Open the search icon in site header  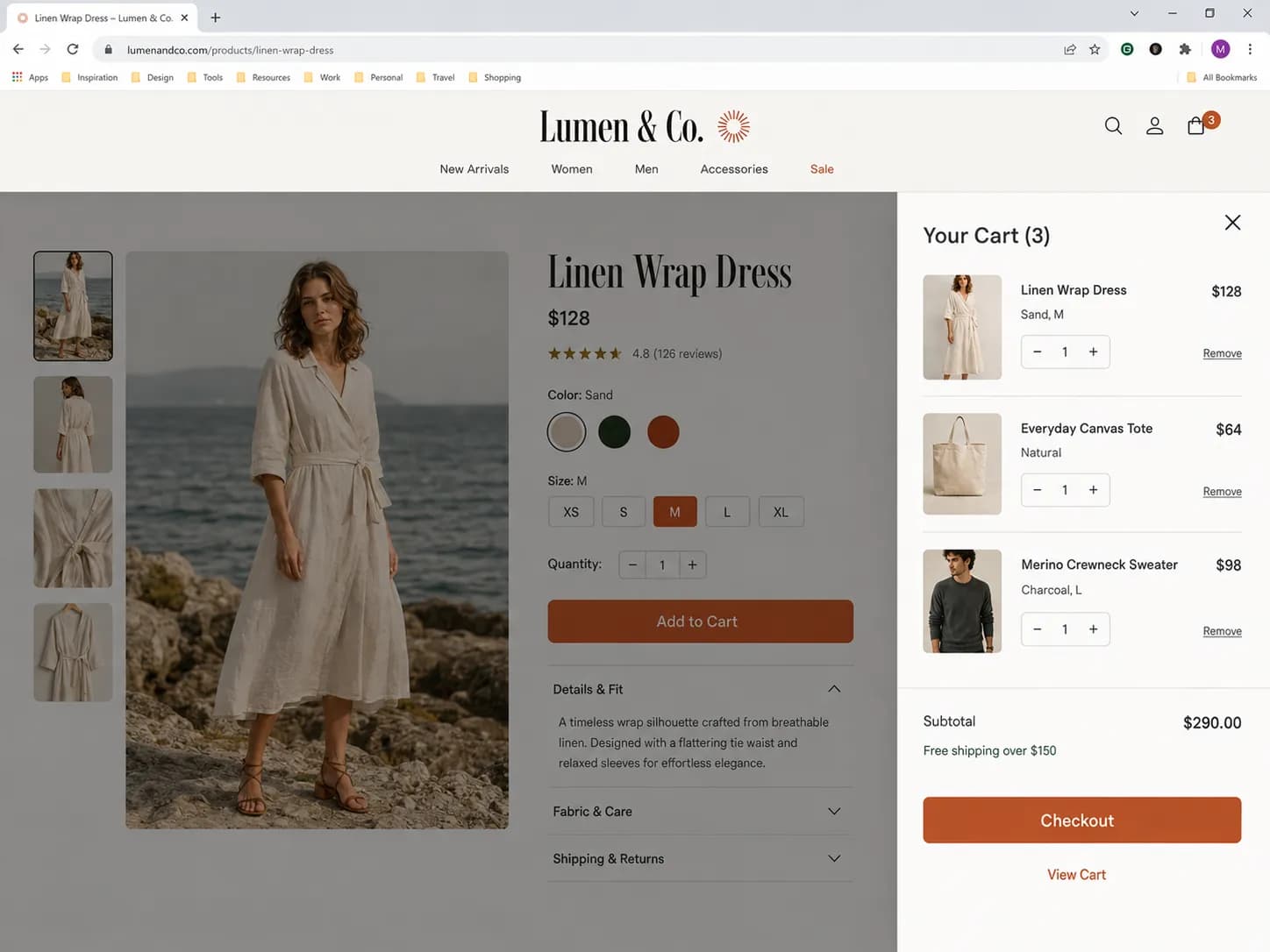(x=1113, y=126)
